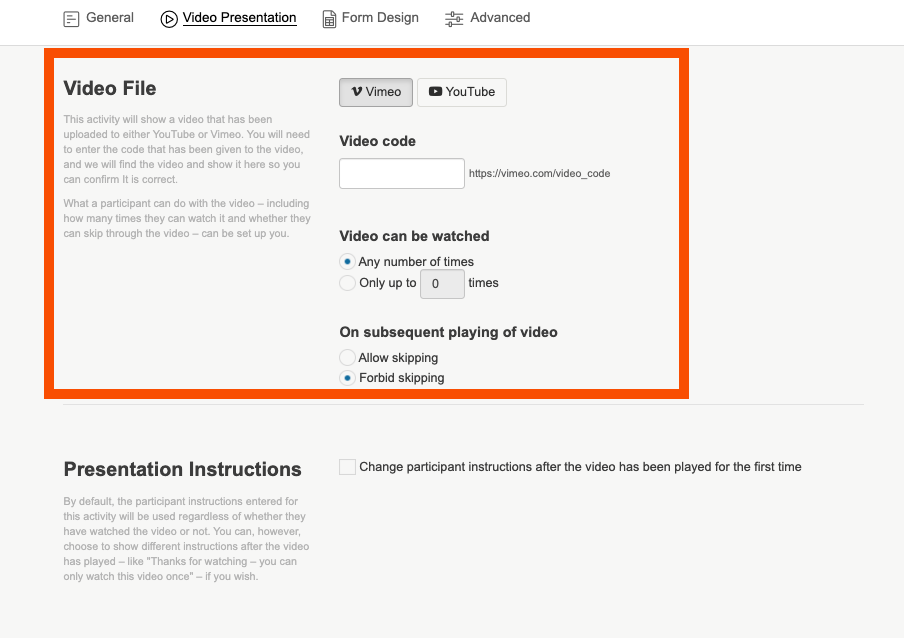The height and width of the screenshot is (638, 904).
Task: Click the watch limit number field
Action: [x=442, y=284]
